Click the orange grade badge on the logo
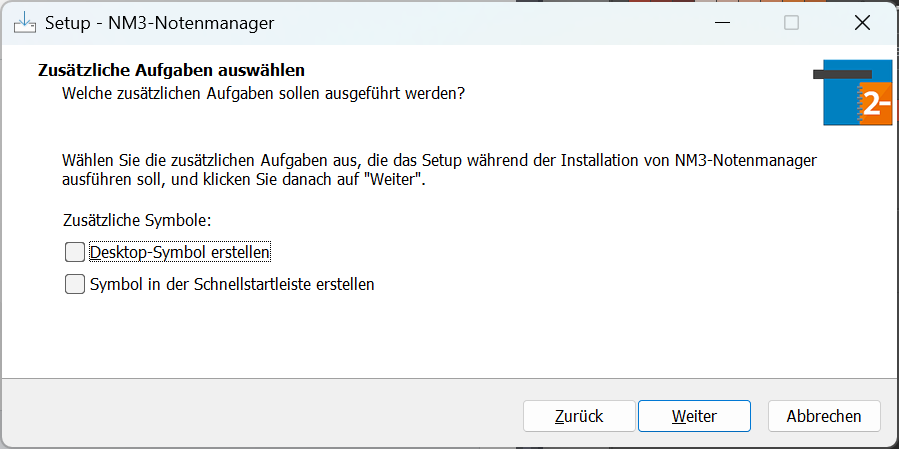899x449 pixels. point(875,103)
